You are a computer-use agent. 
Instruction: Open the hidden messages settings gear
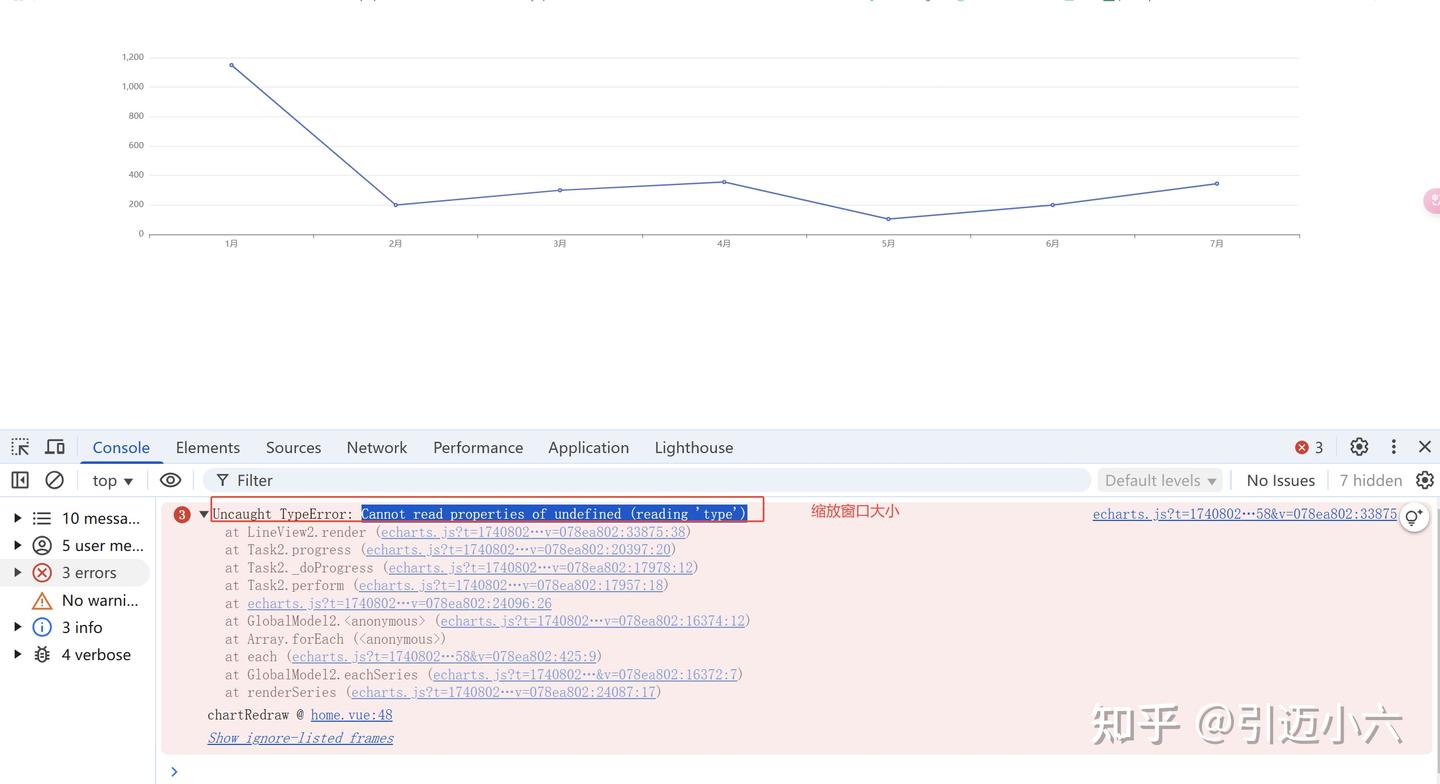(1424, 480)
